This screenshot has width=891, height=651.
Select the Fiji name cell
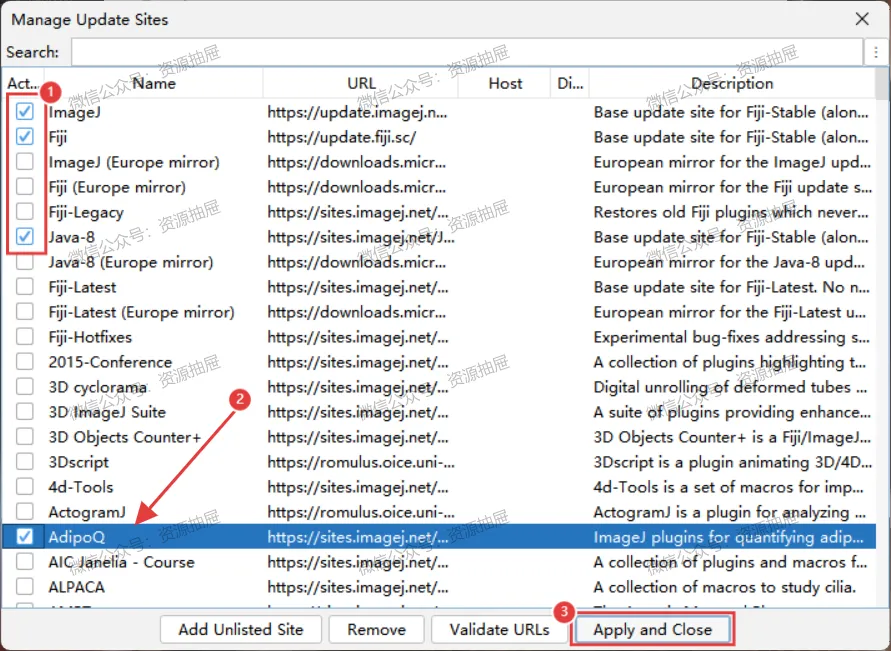(x=153, y=137)
